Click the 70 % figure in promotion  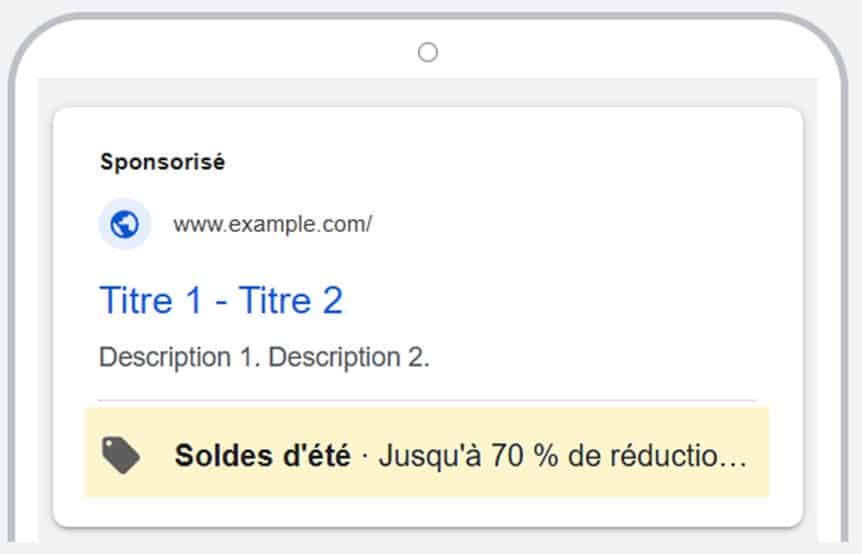(x=524, y=456)
